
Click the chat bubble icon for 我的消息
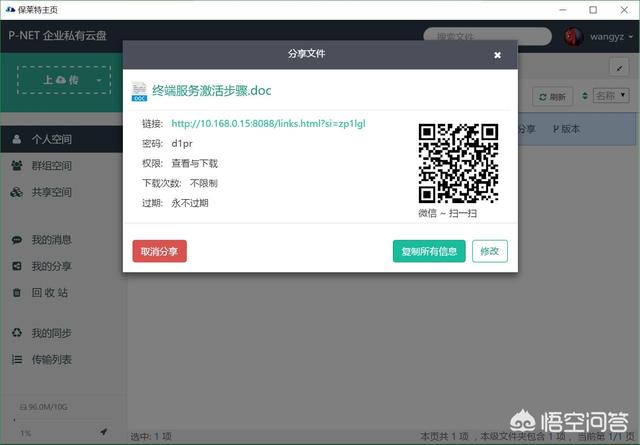[17, 240]
